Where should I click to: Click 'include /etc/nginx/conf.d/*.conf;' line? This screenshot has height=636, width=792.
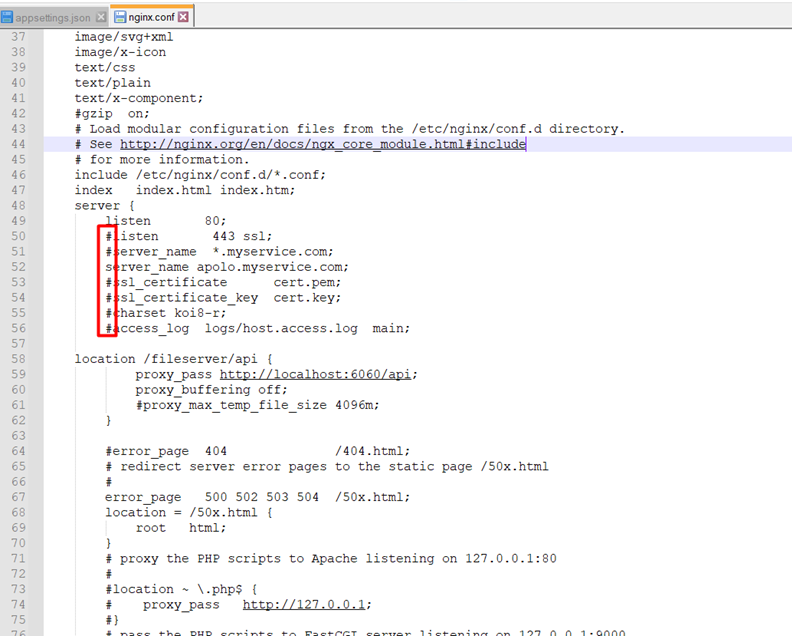(201, 175)
